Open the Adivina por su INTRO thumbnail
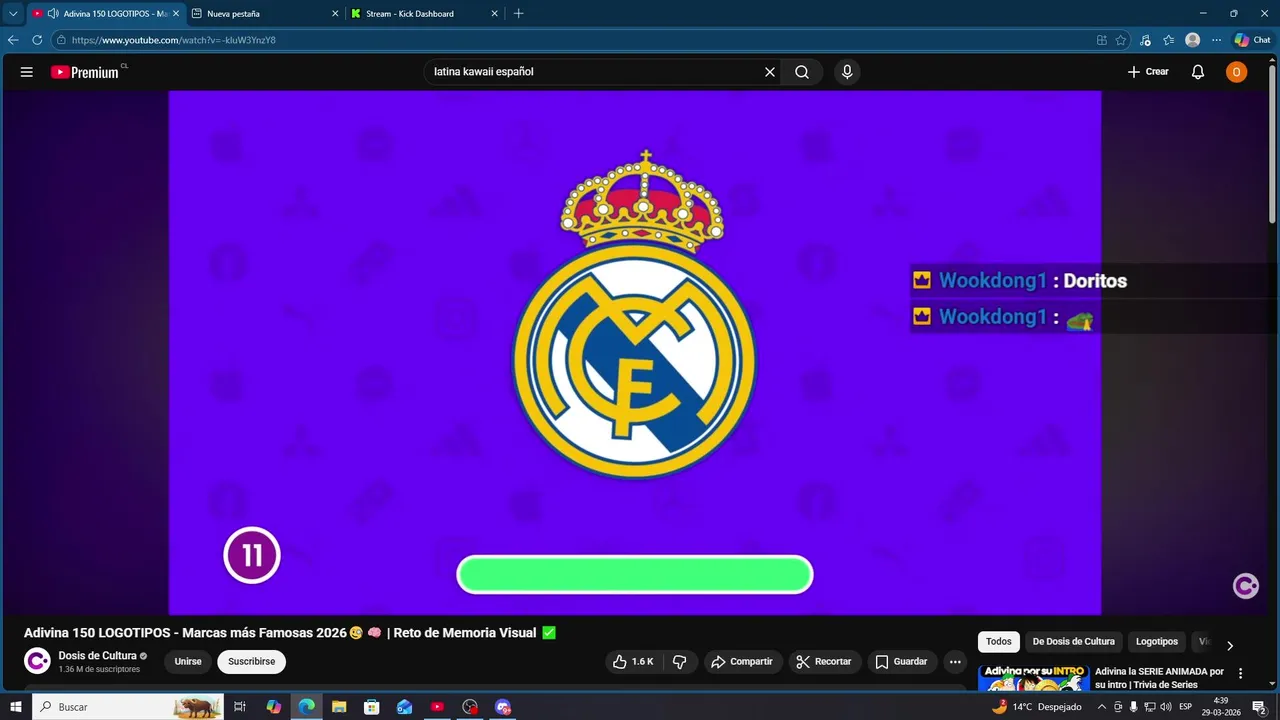1280x720 pixels. [1033, 677]
